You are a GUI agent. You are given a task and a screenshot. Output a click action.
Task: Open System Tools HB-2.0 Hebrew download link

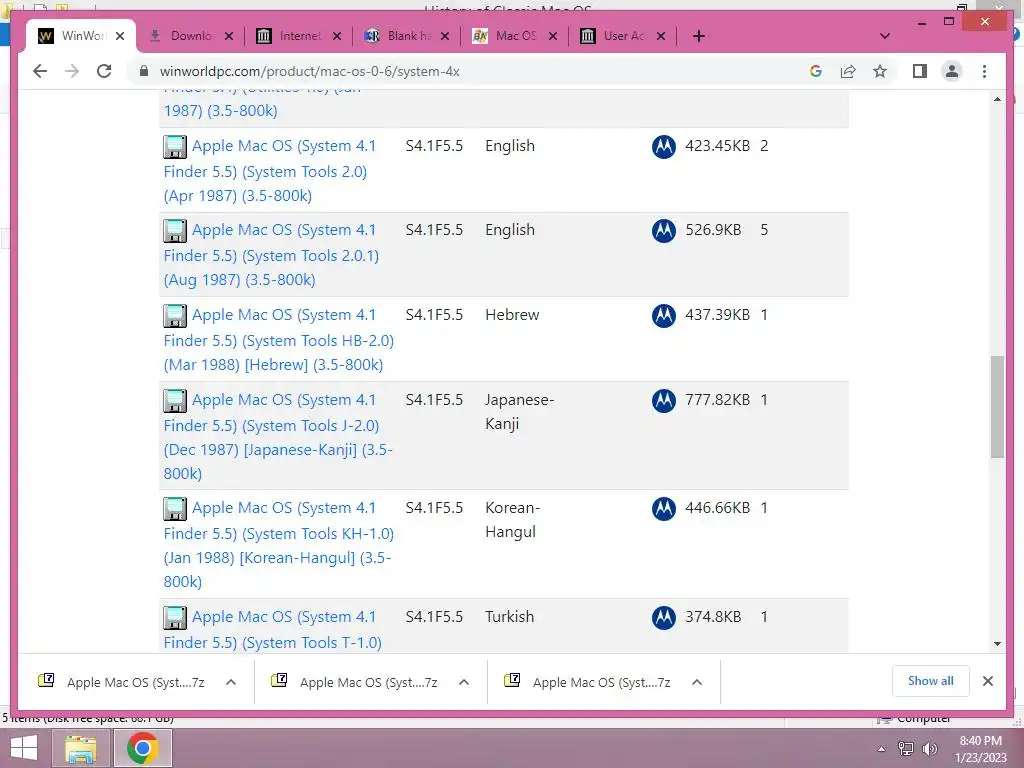[279, 340]
